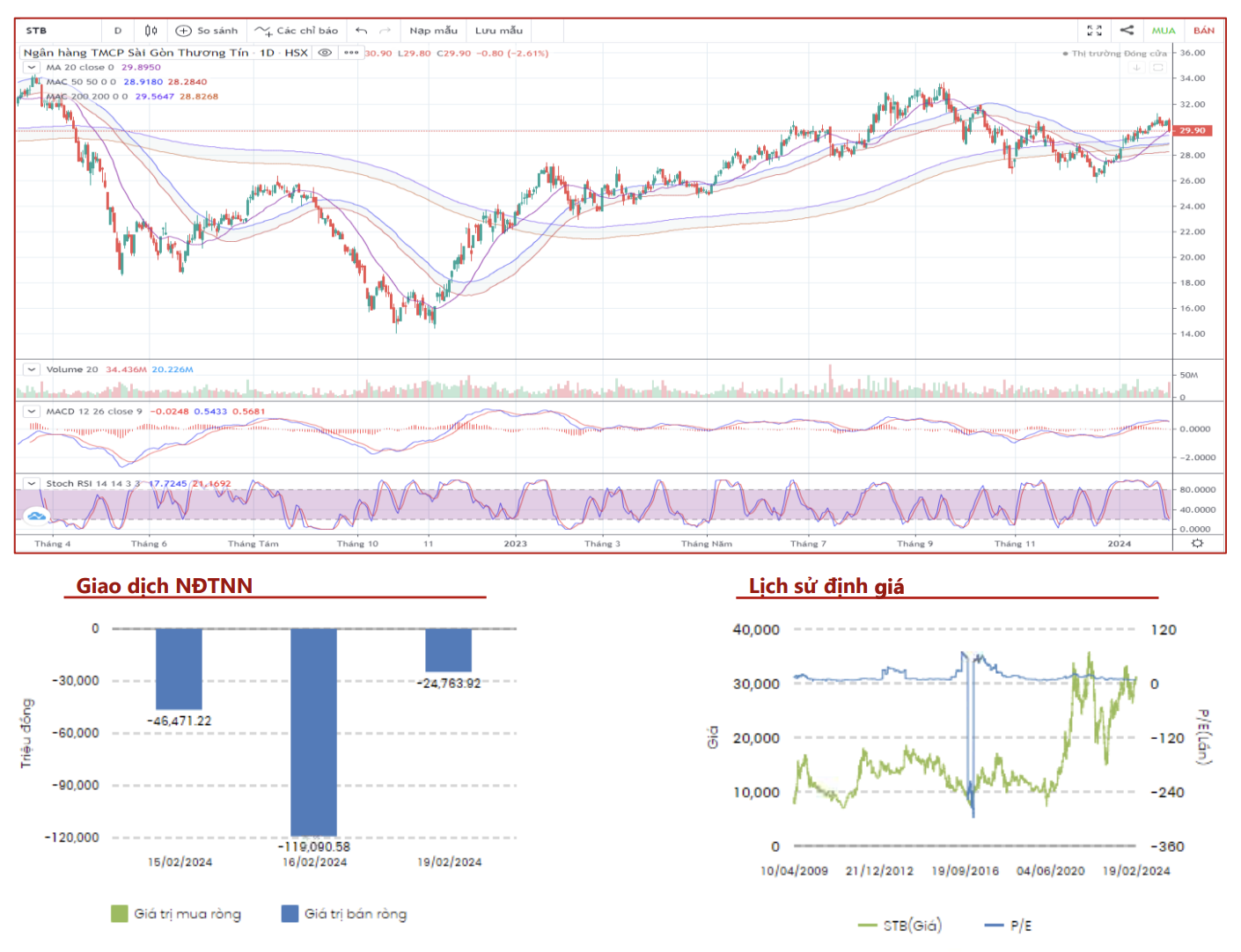Image resolution: width=1241 pixels, height=952 pixels.
Task: Click the 80.0000 Stoch RSI axis label
Action: tap(1197, 490)
